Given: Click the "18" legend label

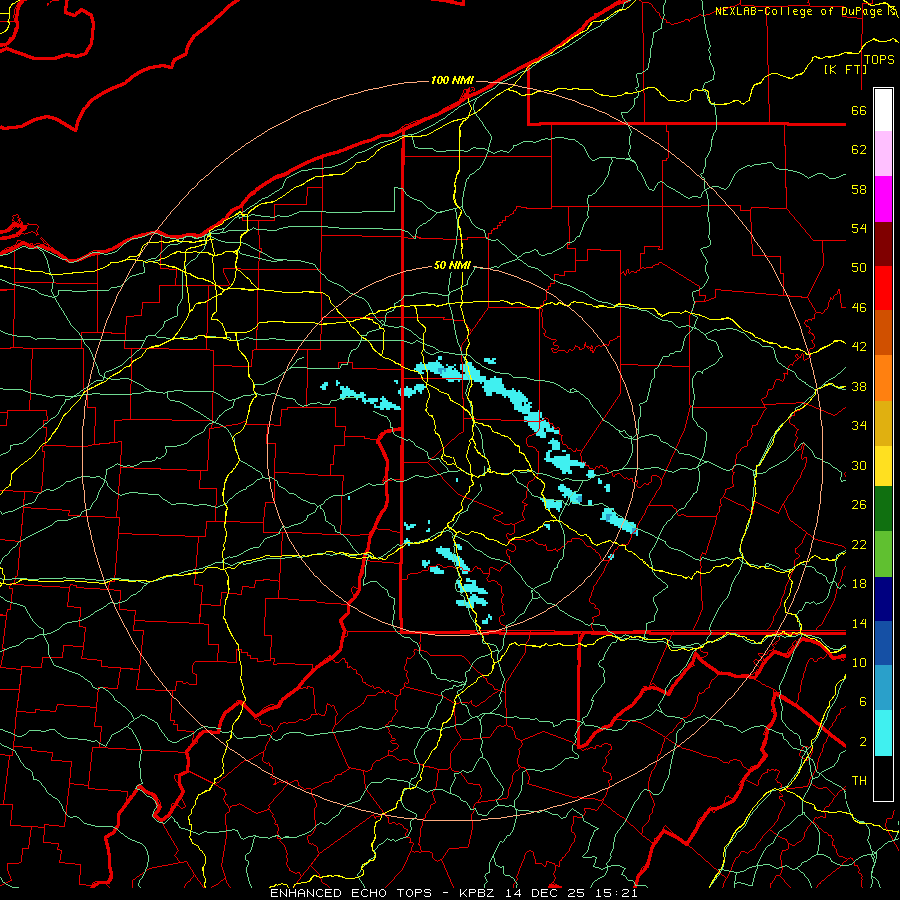Looking at the screenshot, I should click(x=859, y=584).
